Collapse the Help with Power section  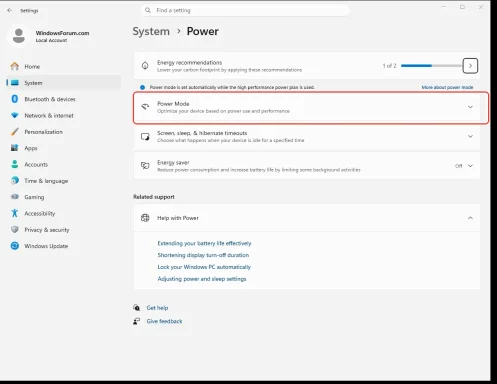pyautogui.click(x=470, y=218)
